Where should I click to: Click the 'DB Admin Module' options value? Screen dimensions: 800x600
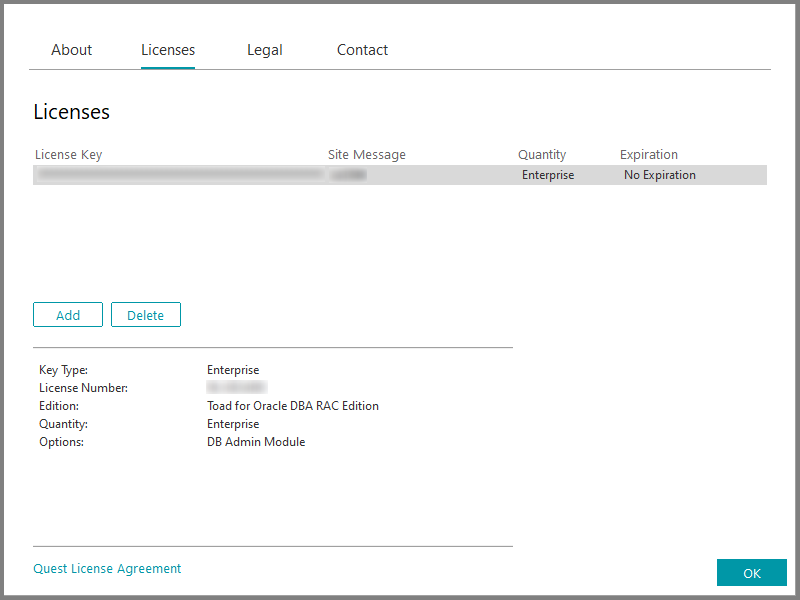256,442
